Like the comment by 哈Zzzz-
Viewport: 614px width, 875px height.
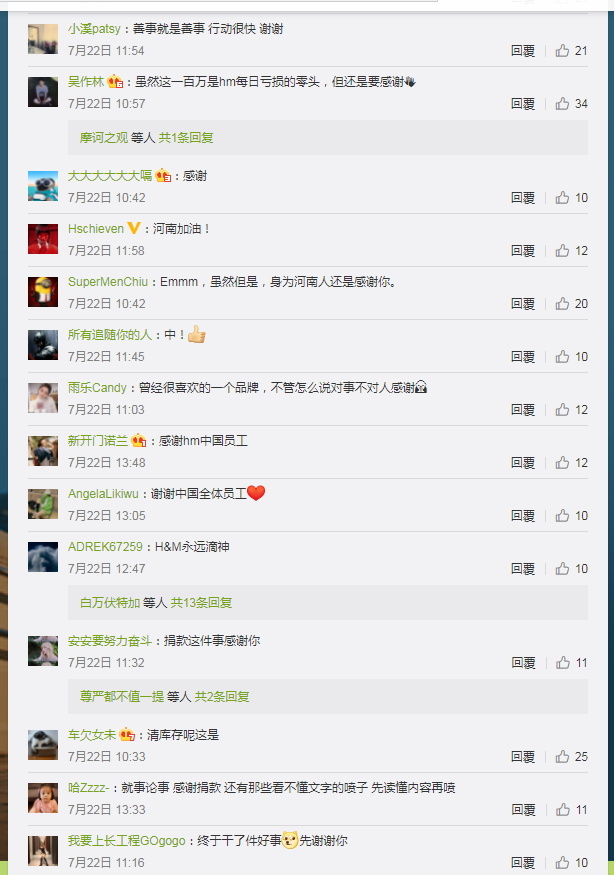click(x=572, y=810)
